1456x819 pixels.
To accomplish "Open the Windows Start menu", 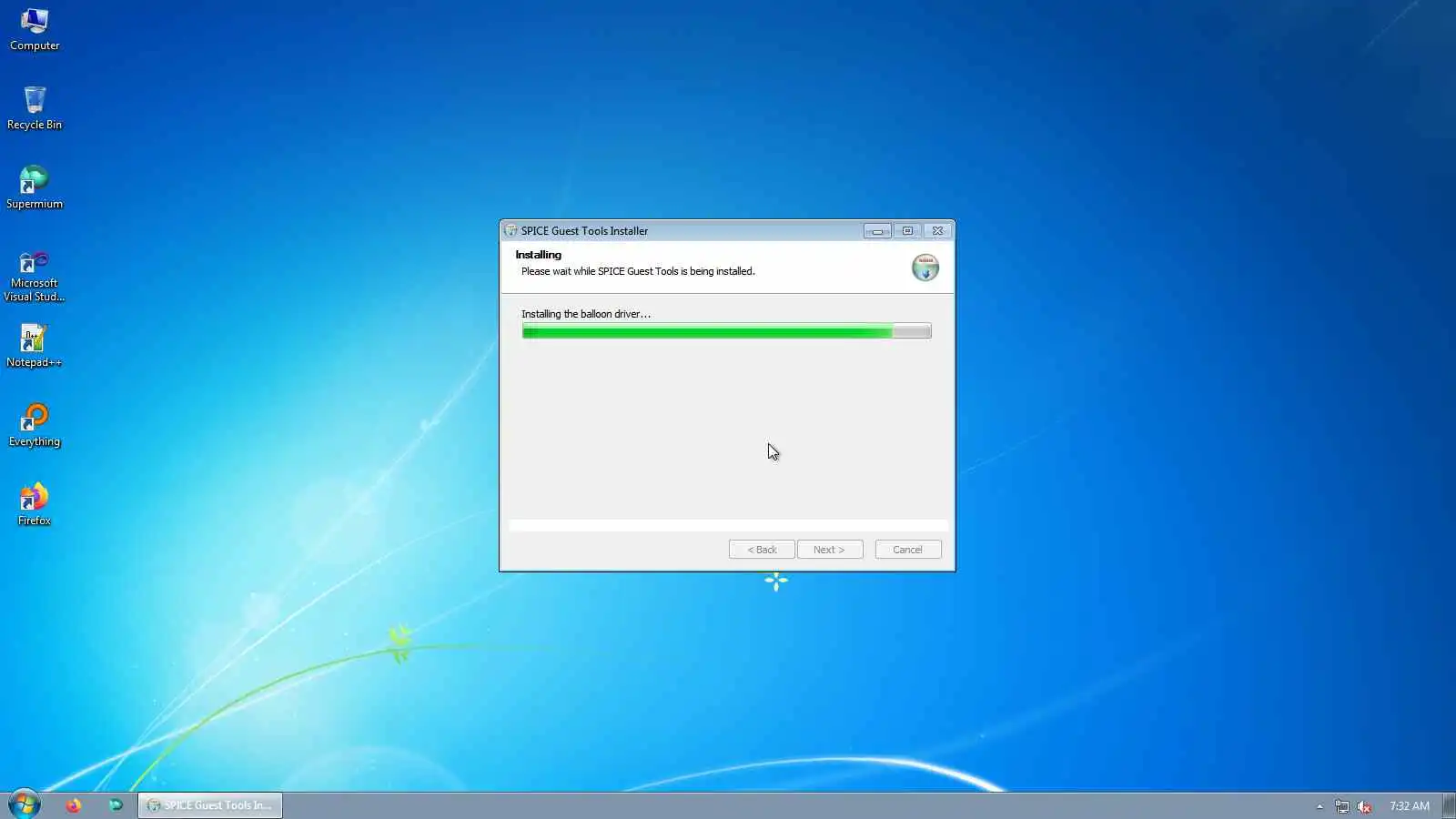I will (25, 804).
